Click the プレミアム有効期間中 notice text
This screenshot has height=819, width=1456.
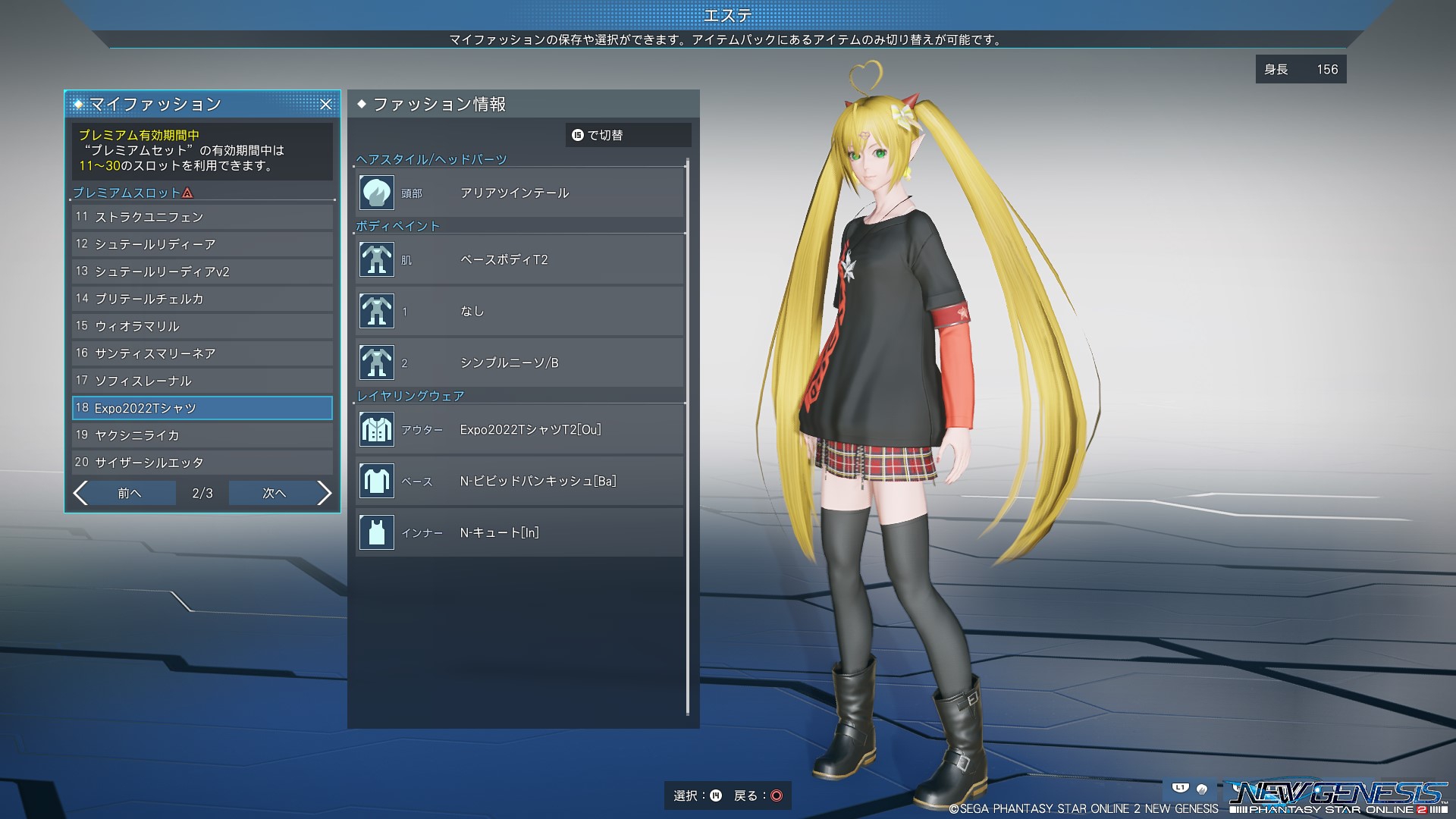(140, 135)
